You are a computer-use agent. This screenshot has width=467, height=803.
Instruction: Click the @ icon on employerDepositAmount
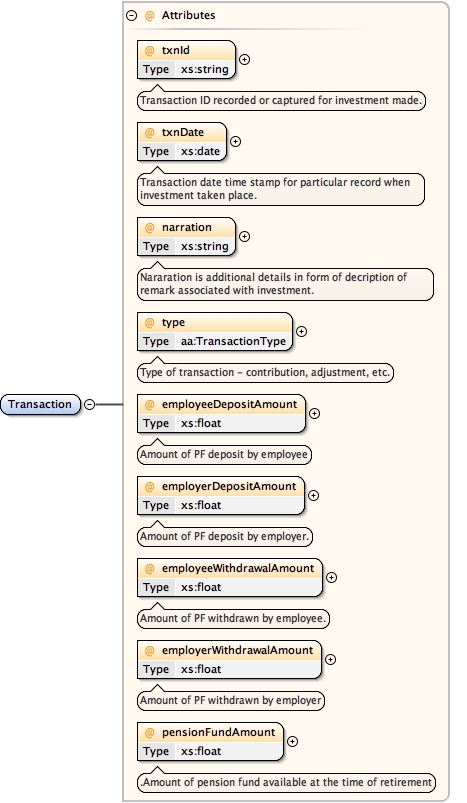click(150, 487)
